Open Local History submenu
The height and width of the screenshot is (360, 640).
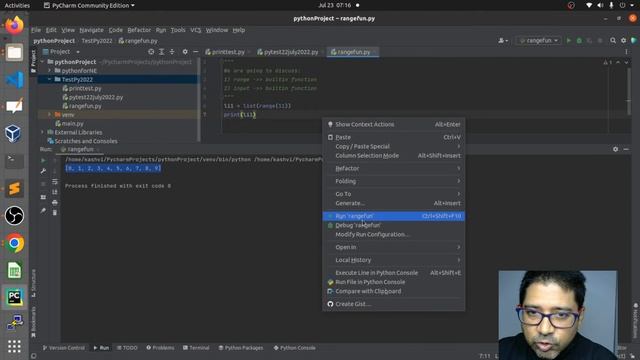click(x=394, y=260)
